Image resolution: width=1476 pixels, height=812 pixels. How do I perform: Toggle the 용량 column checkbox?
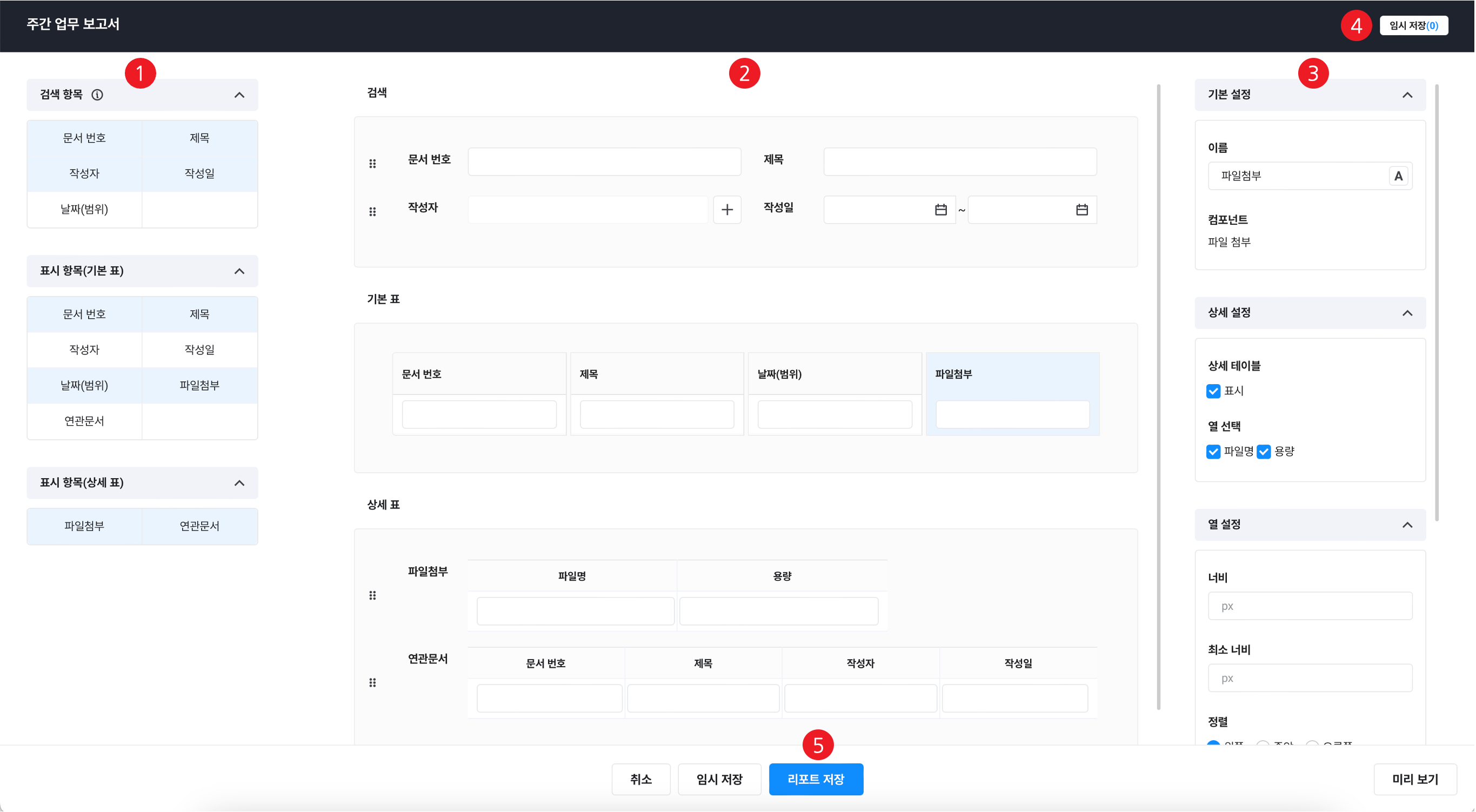(1264, 452)
